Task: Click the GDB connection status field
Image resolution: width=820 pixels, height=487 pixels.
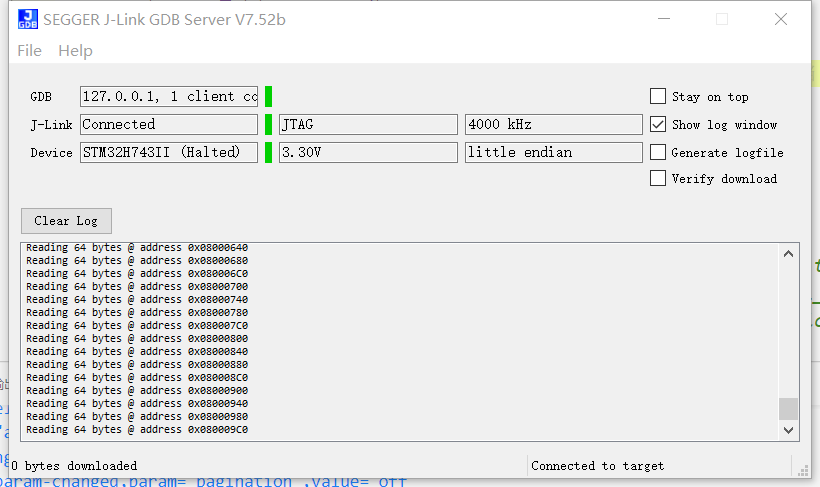Action: click(x=169, y=96)
